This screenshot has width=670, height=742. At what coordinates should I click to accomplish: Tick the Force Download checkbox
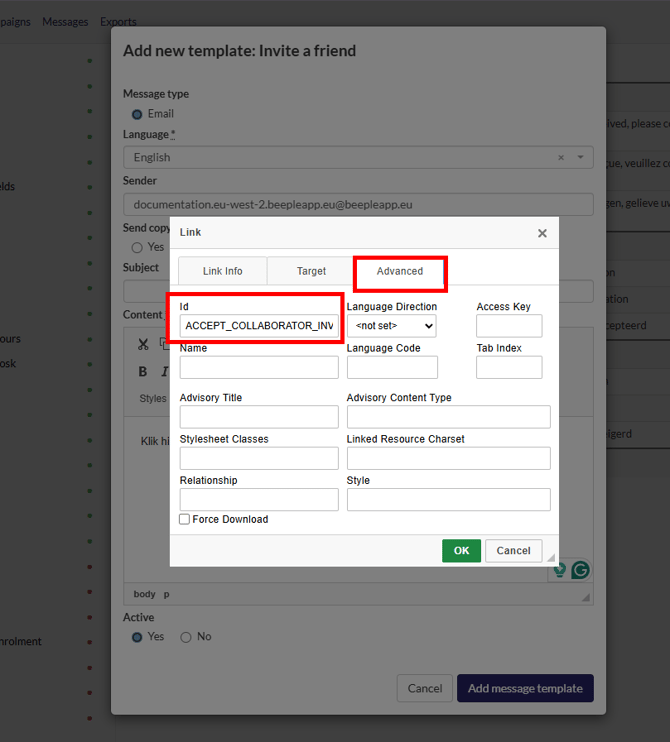tap(185, 519)
